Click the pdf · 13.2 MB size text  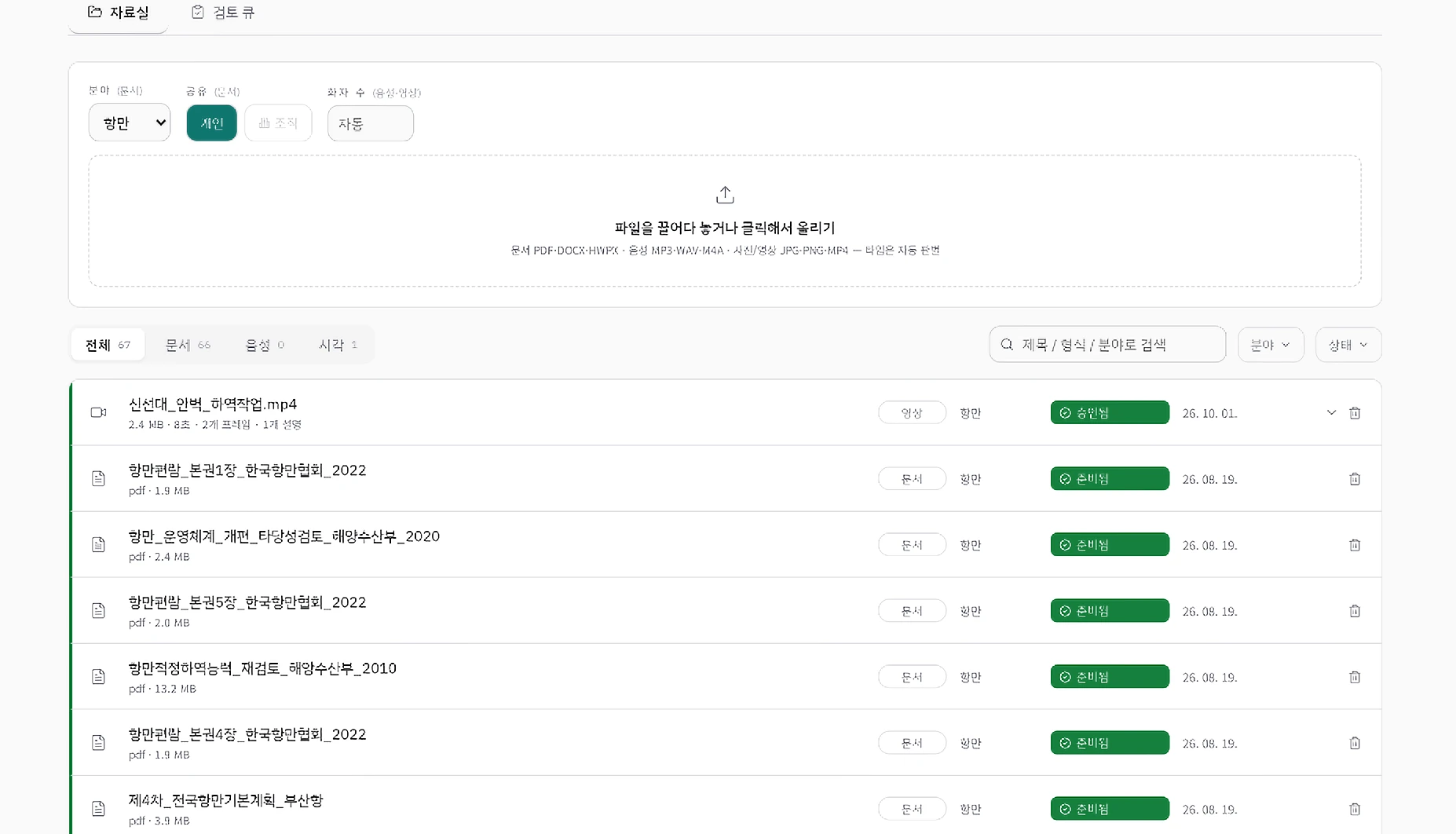click(x=163, y=689)
